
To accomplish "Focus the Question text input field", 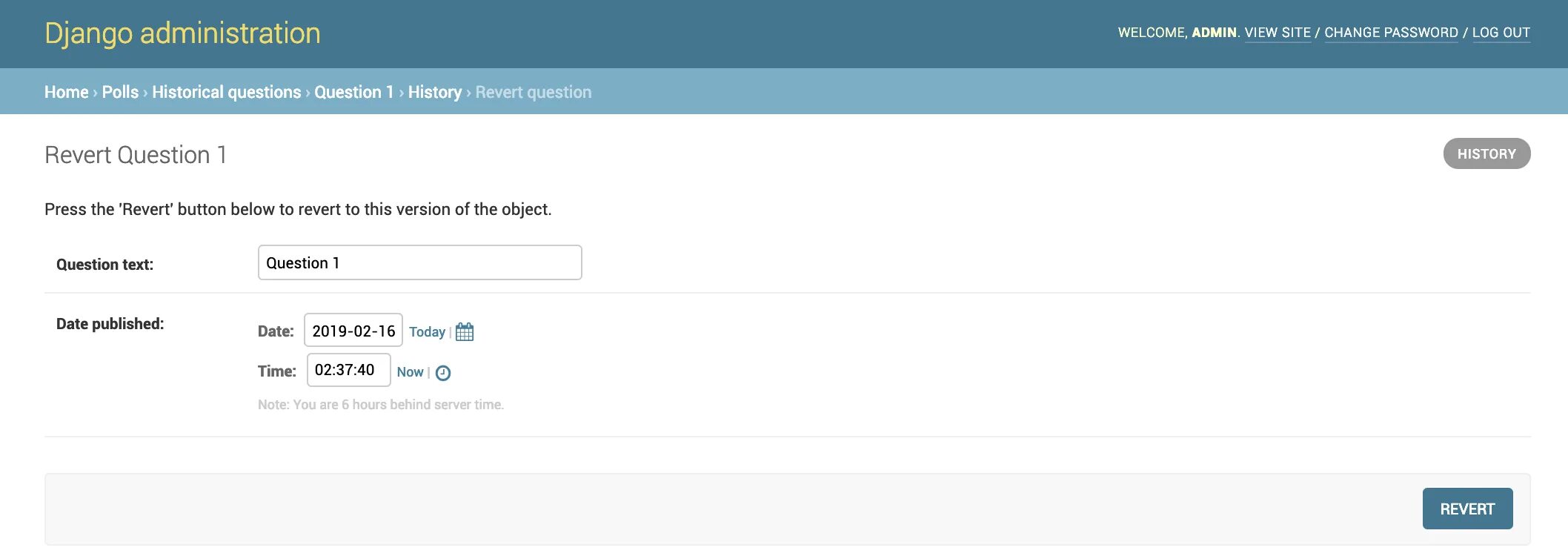I will [419, 263].
